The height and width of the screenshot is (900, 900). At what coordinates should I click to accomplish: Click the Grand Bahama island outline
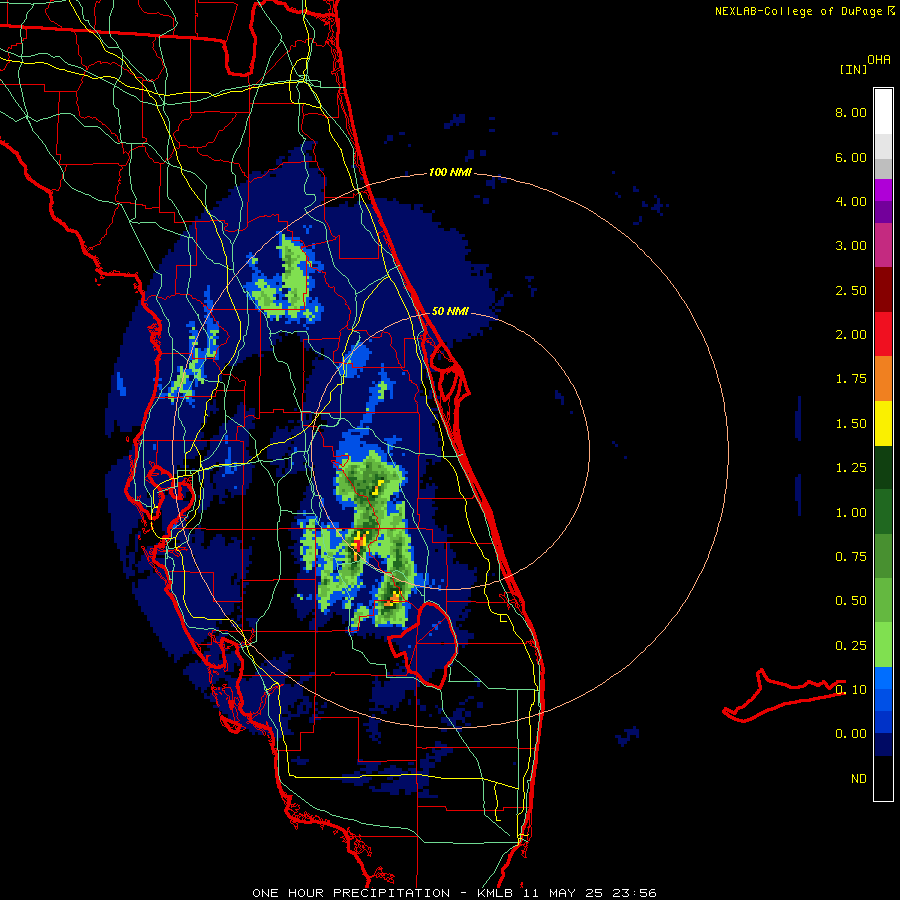(x=783, y=695)
